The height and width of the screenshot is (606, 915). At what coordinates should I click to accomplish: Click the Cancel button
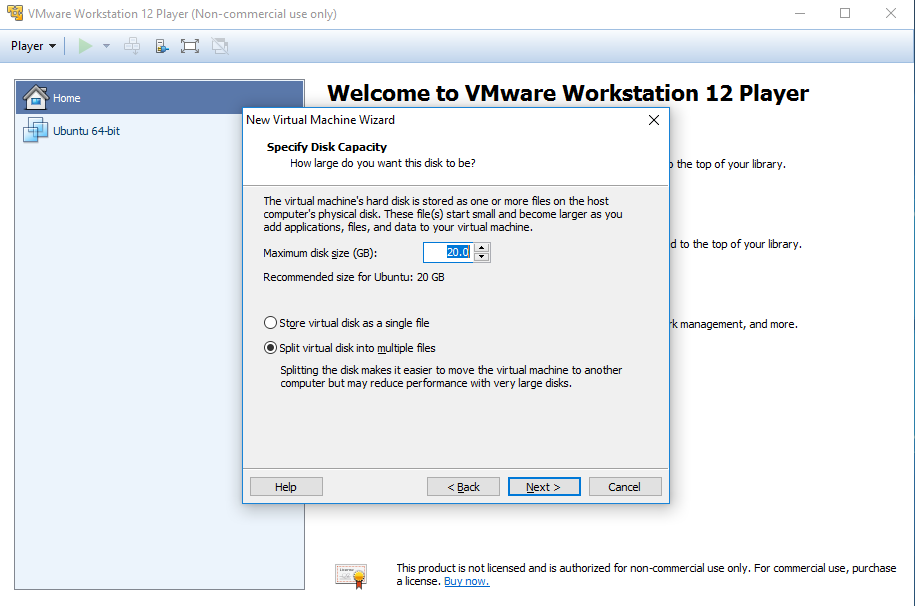click(x=625, y=487)
